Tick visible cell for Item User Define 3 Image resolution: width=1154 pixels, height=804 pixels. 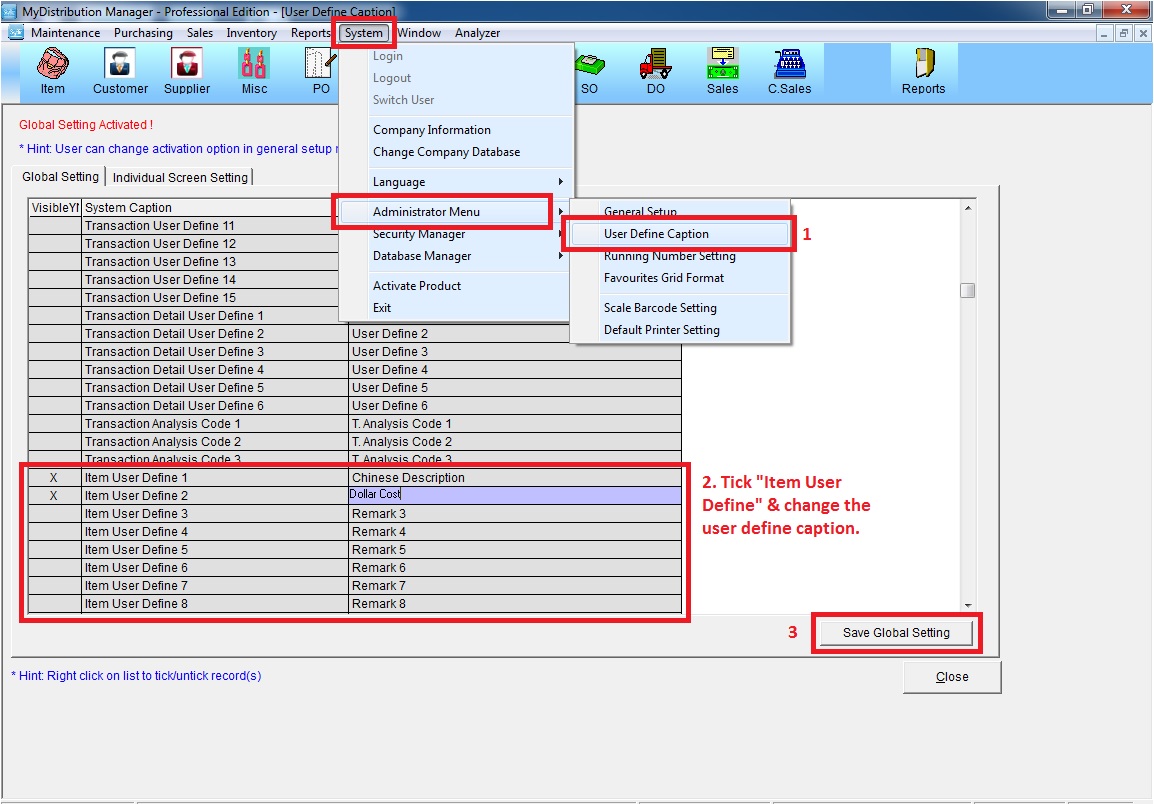tap(54, 514)
